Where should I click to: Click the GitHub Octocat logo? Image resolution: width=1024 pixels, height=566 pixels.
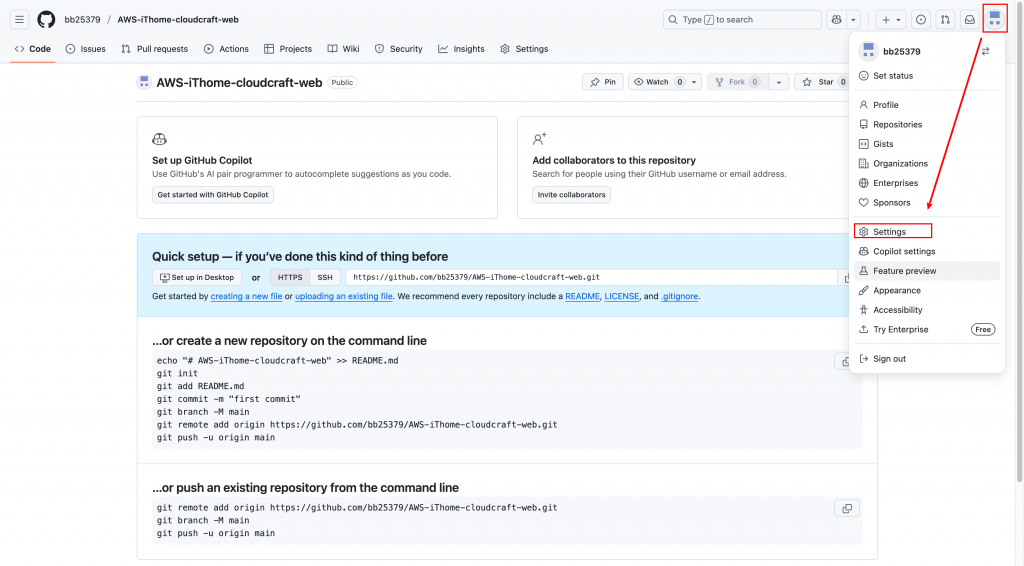point(46,19)
